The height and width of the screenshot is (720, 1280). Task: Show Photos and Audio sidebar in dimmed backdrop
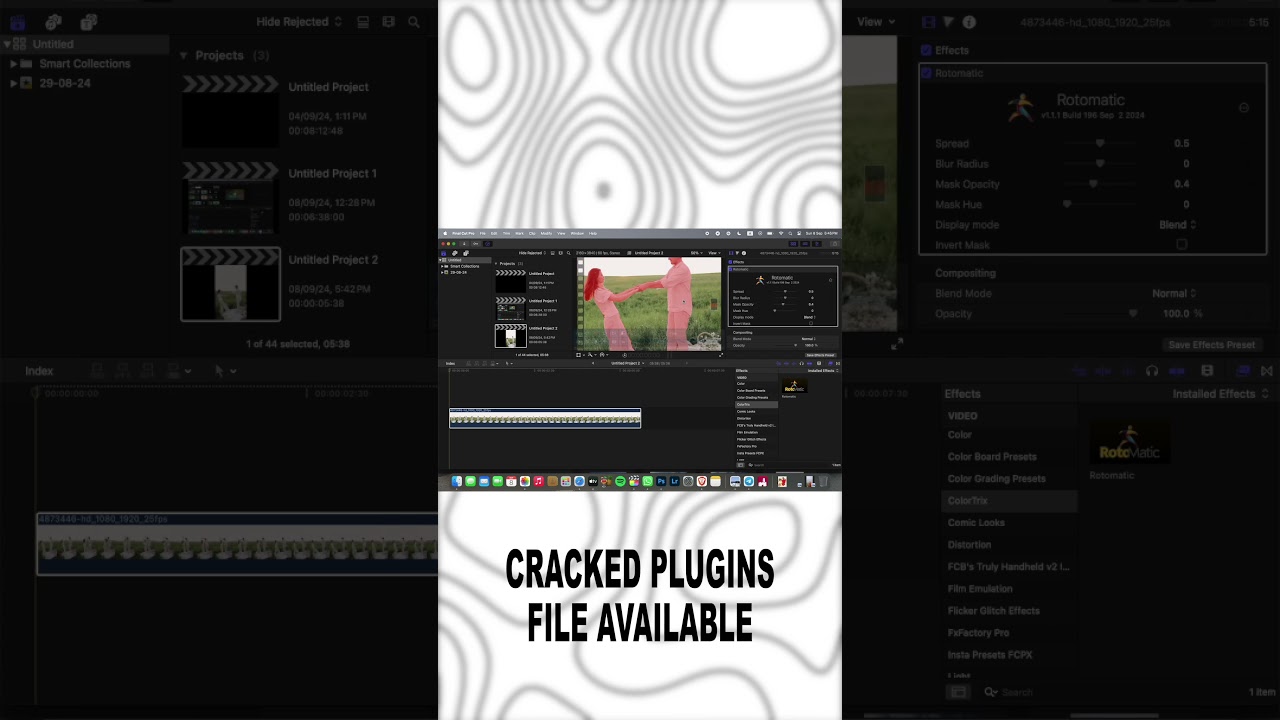(53, 21)
